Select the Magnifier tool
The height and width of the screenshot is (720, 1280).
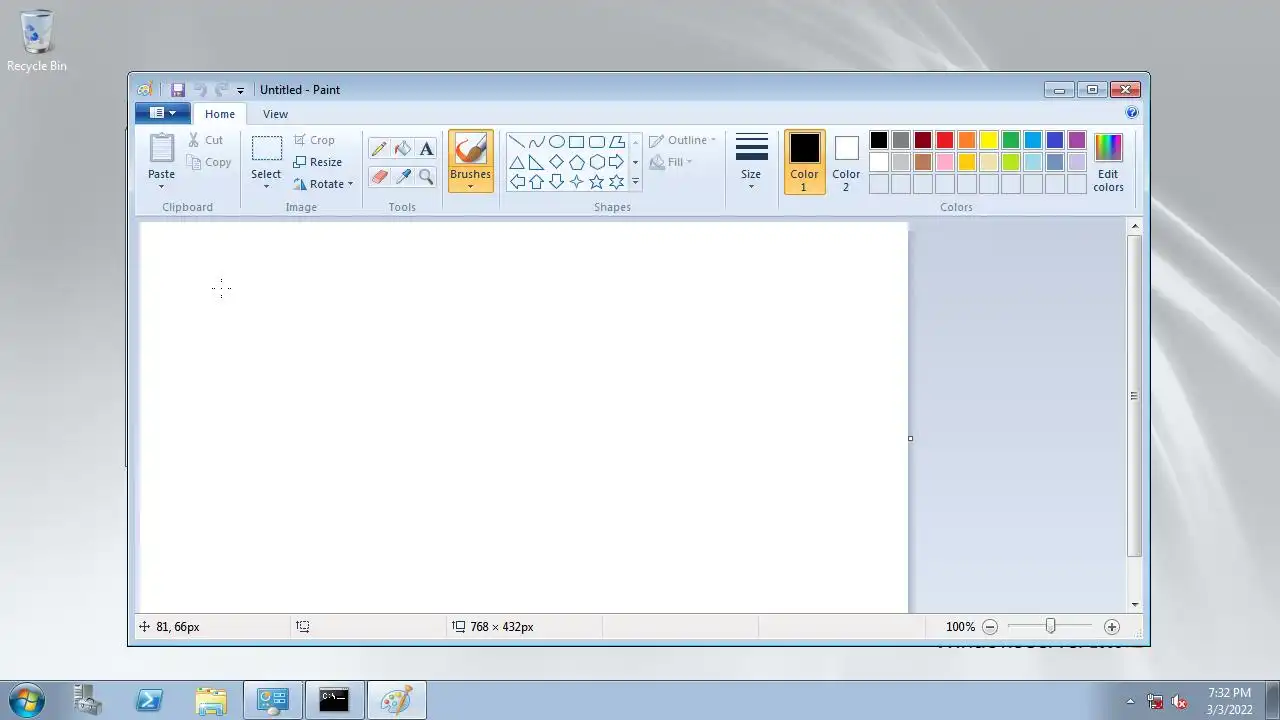(426, 177)
